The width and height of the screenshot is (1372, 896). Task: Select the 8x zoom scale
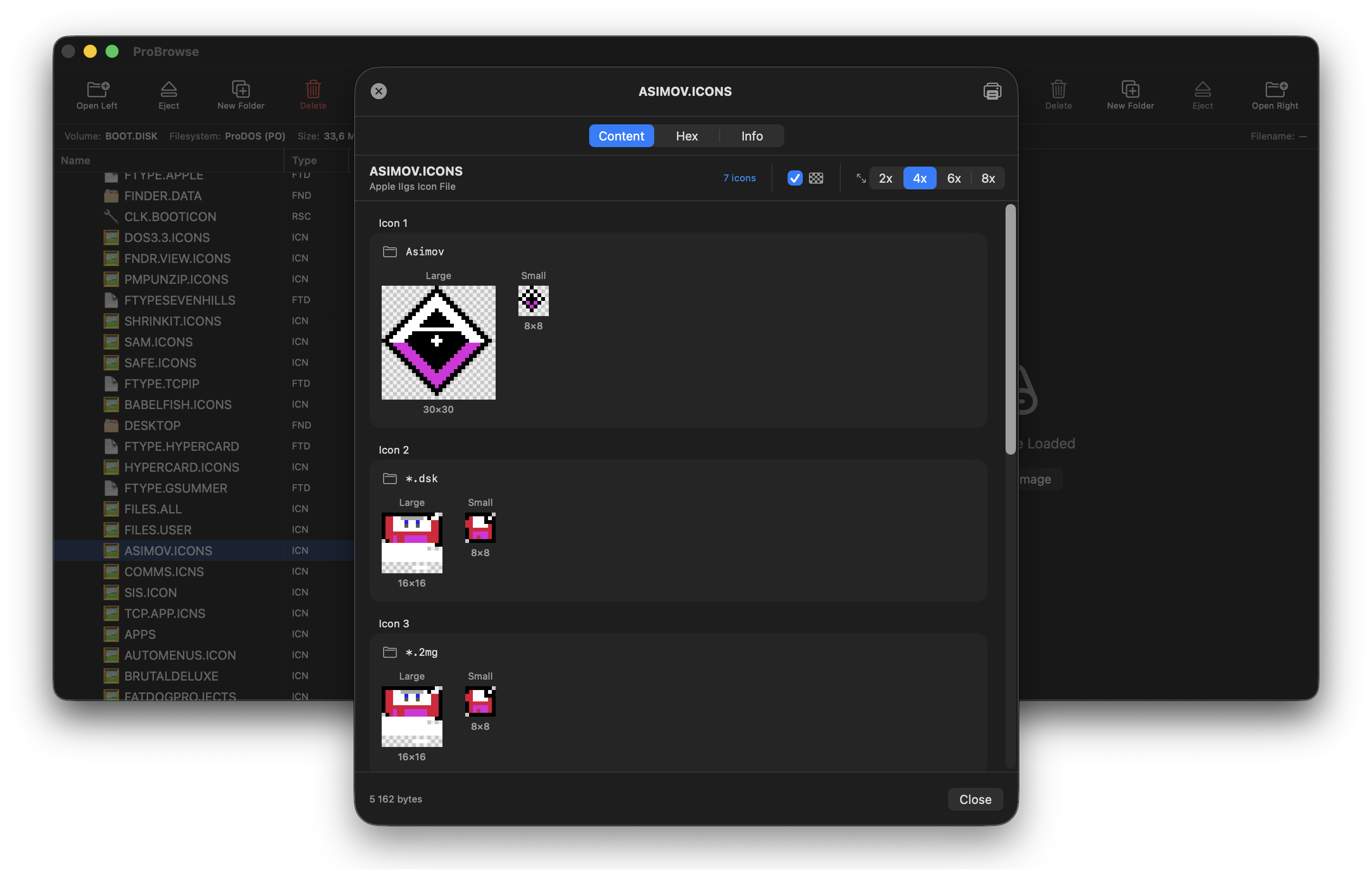click(988, 178)
